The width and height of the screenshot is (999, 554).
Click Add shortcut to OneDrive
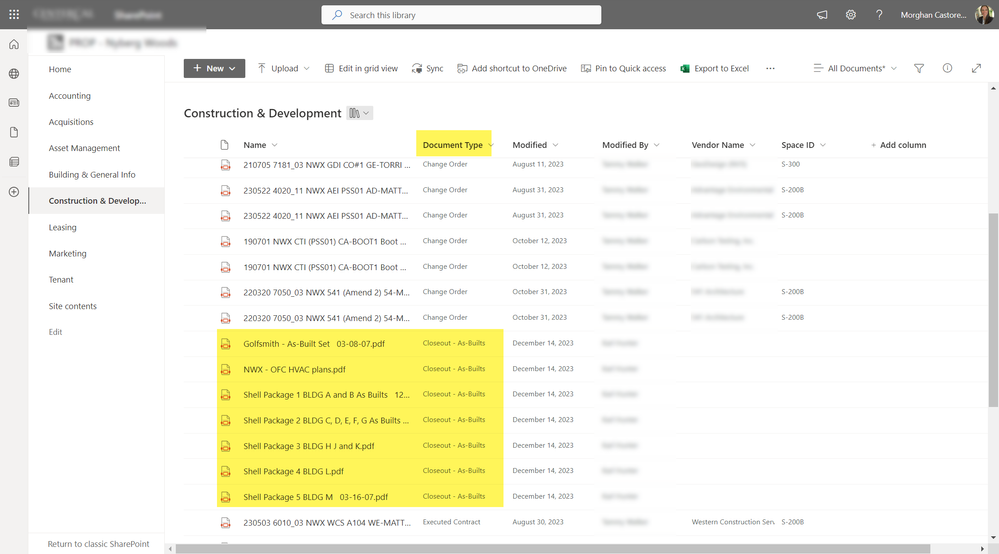[x=512, y=68]
